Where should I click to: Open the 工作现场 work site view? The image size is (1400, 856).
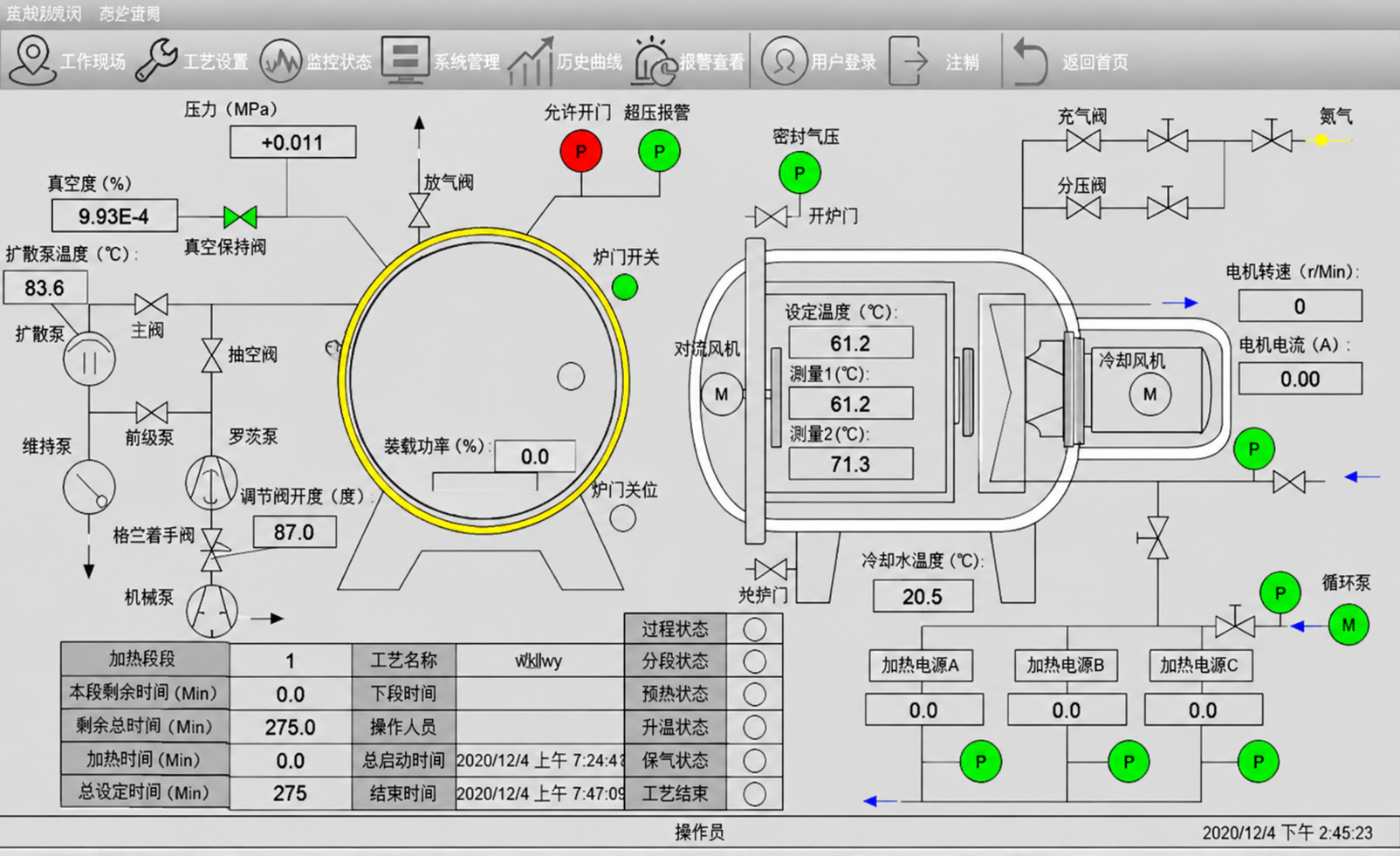(x=68, y=61)
